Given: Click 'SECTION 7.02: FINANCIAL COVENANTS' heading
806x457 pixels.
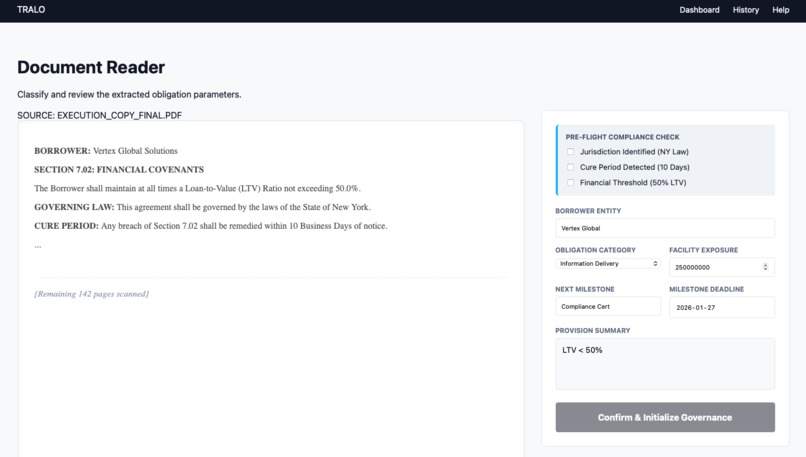Looking at the screenshot, I should [119, 170].
